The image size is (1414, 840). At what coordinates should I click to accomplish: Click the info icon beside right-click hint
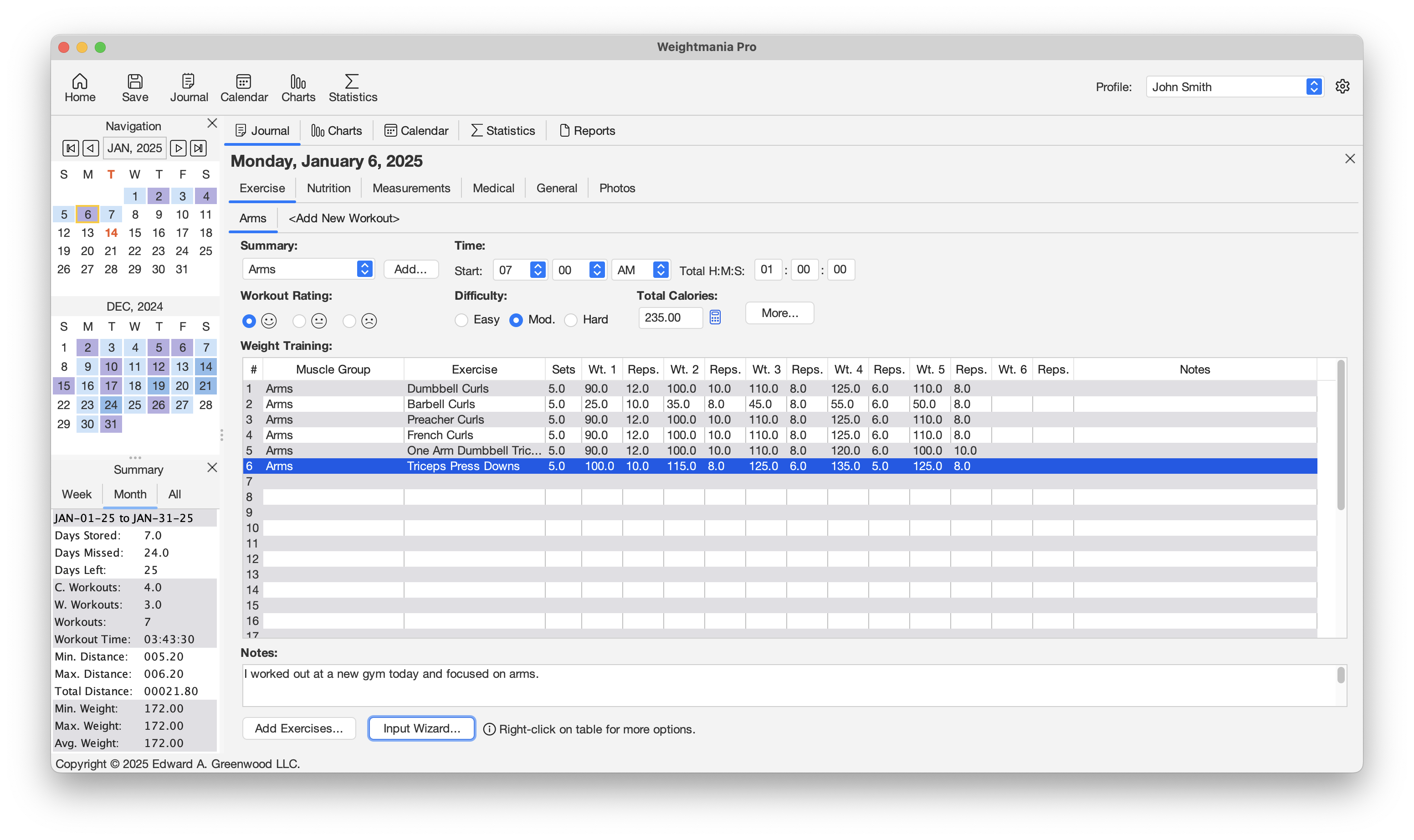(490, 730)
